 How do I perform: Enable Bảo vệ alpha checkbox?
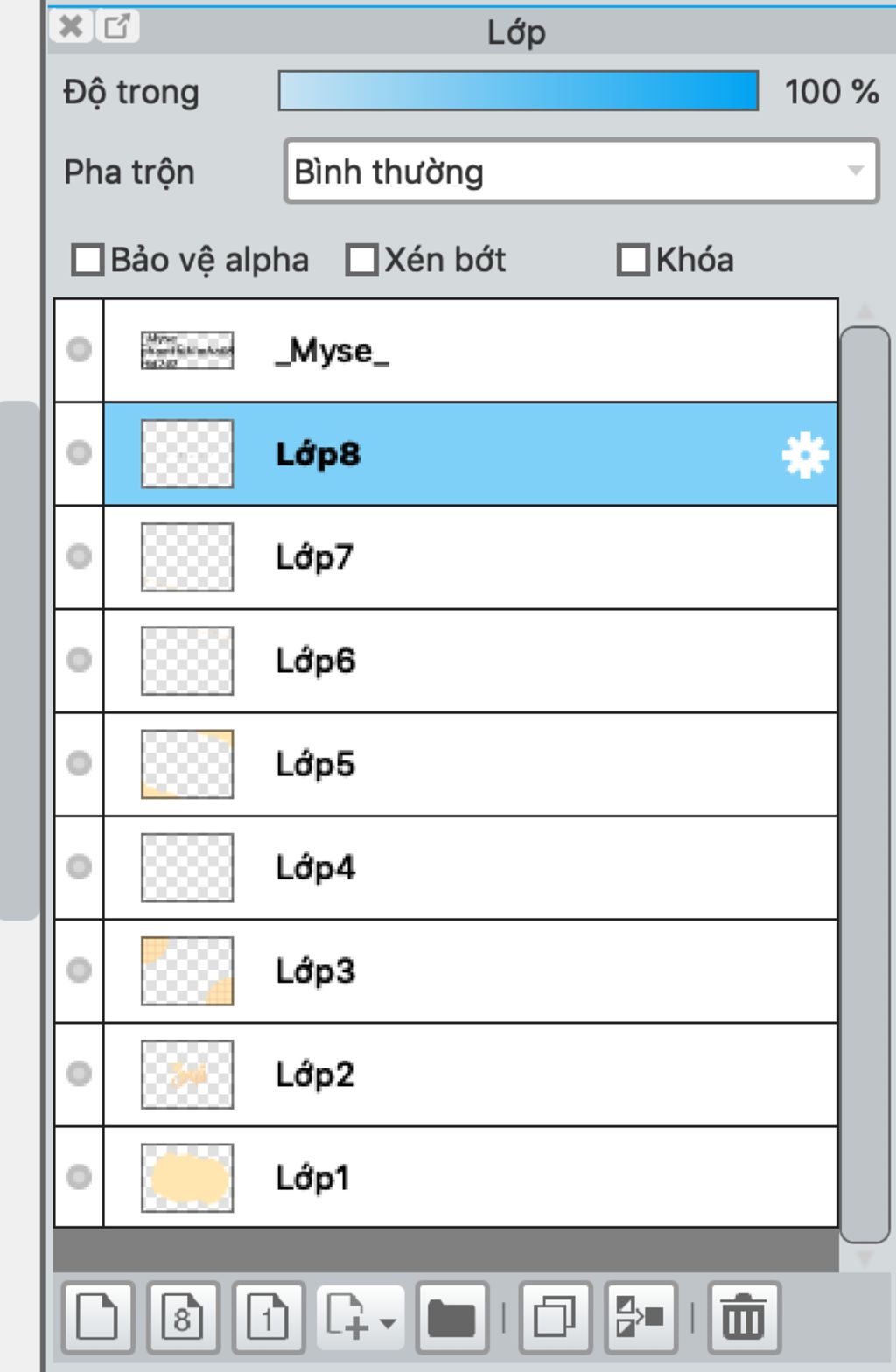(87, 260)
